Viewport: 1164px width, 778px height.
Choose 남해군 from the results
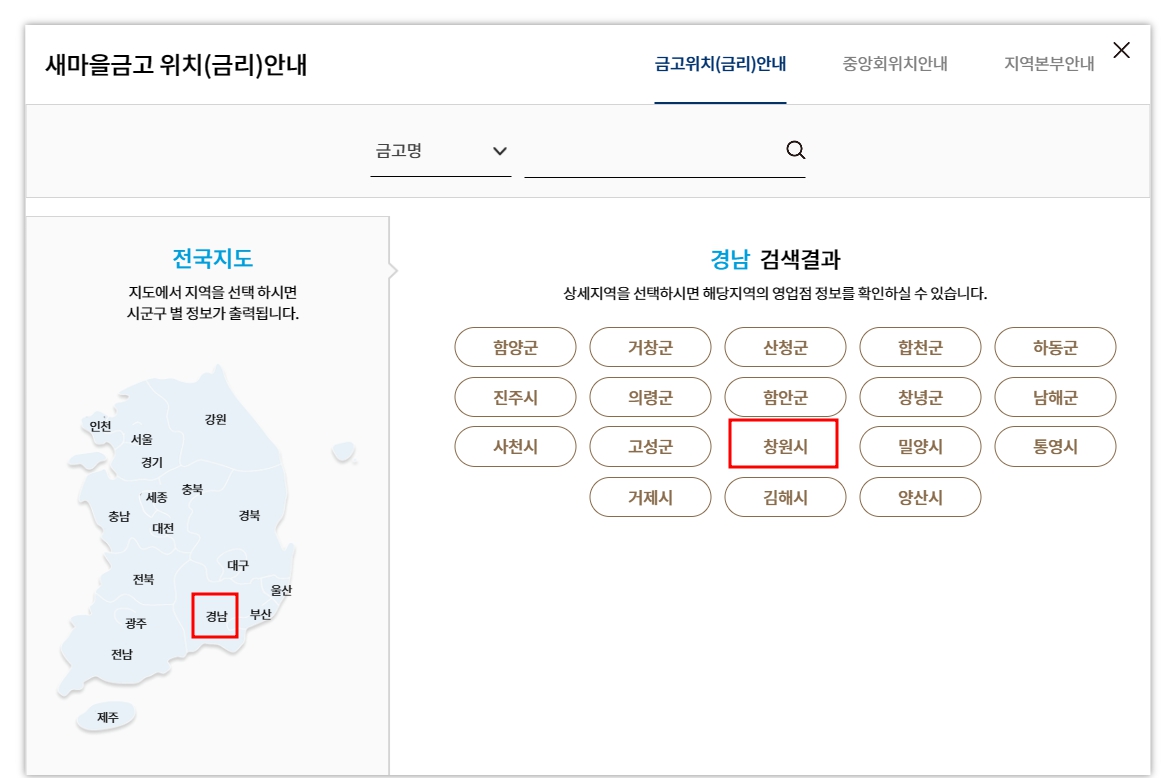click(x=1055, y=397)
